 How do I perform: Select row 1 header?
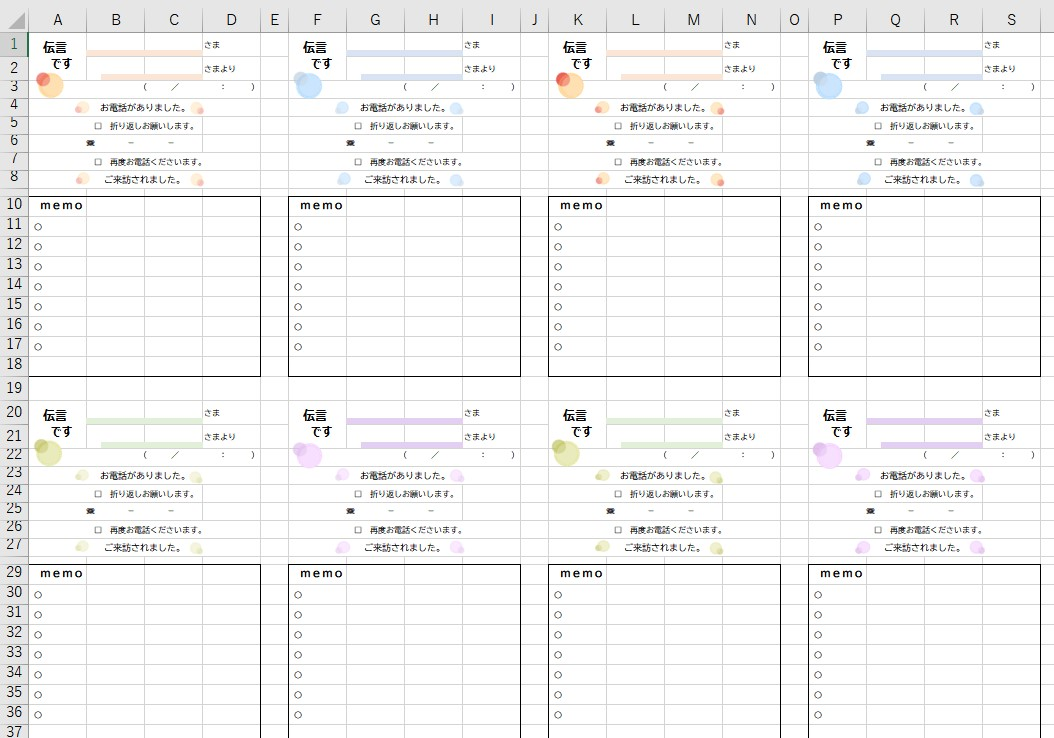(x=14, y=45)
